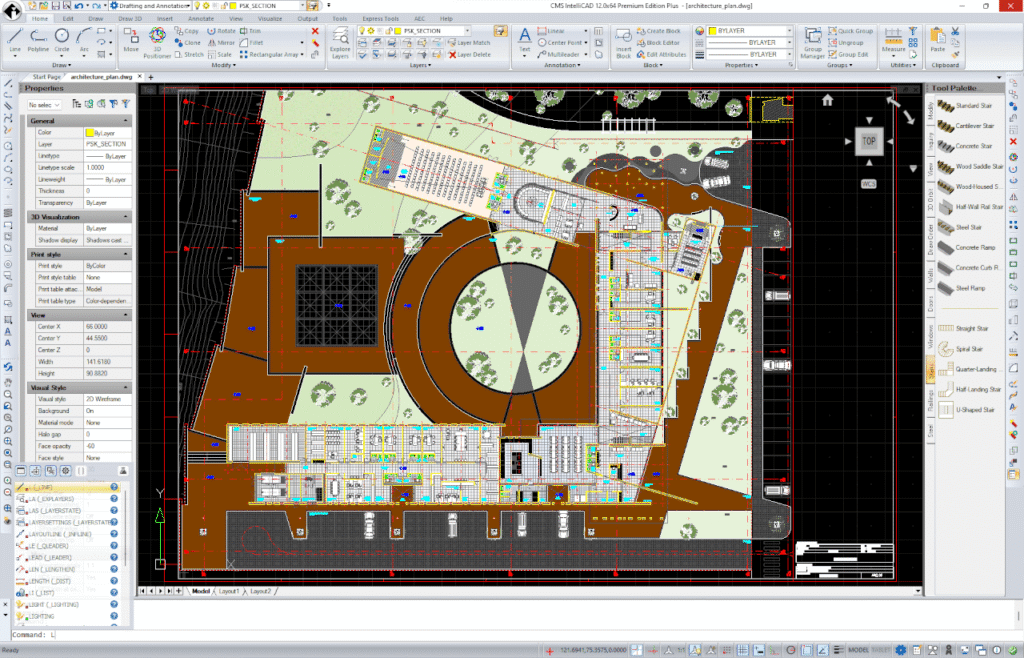Screen dimensions: 1024x658
Task: Collapse the General section in Properties
Action: [x=125, y=120]
